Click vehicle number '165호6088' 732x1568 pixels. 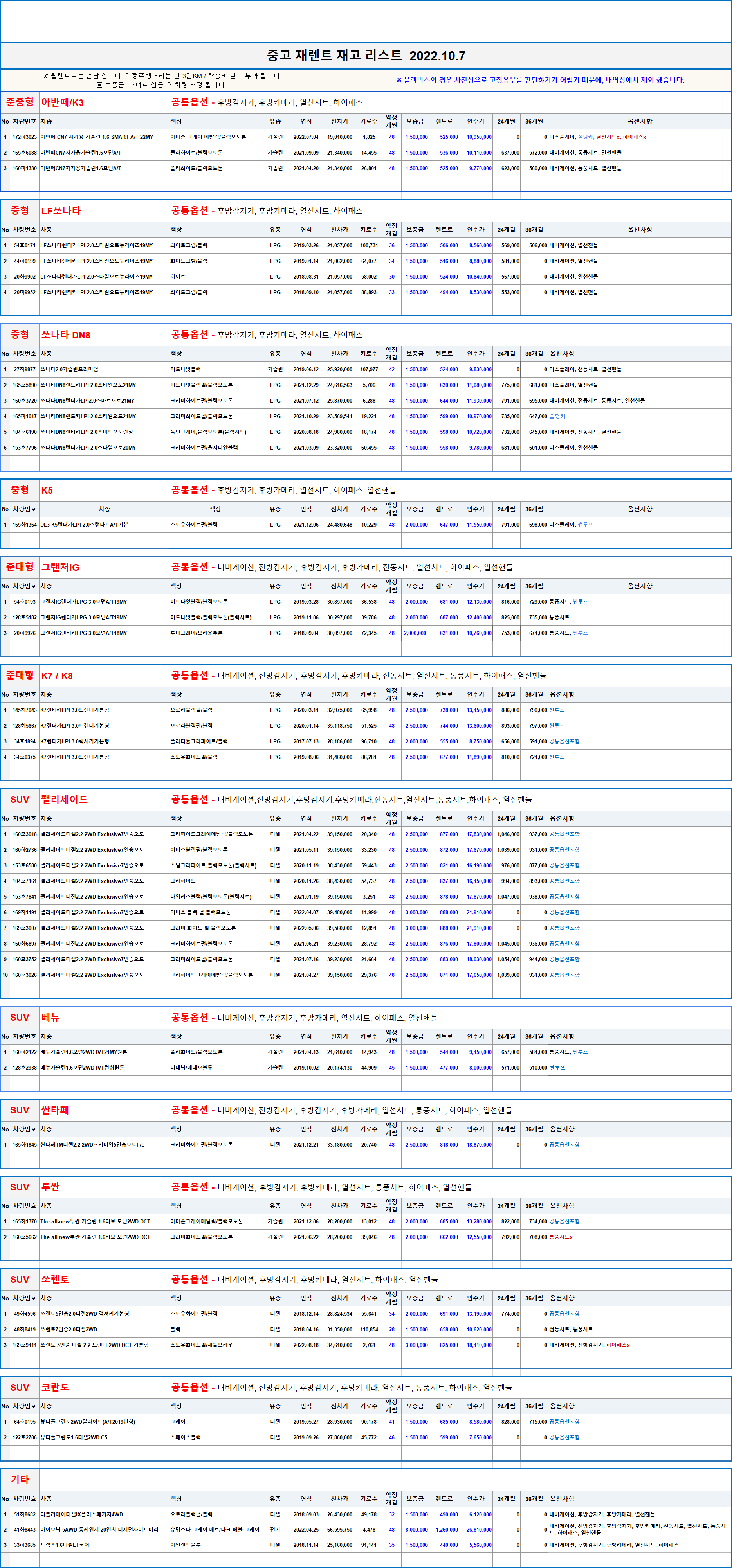(24, 153)
